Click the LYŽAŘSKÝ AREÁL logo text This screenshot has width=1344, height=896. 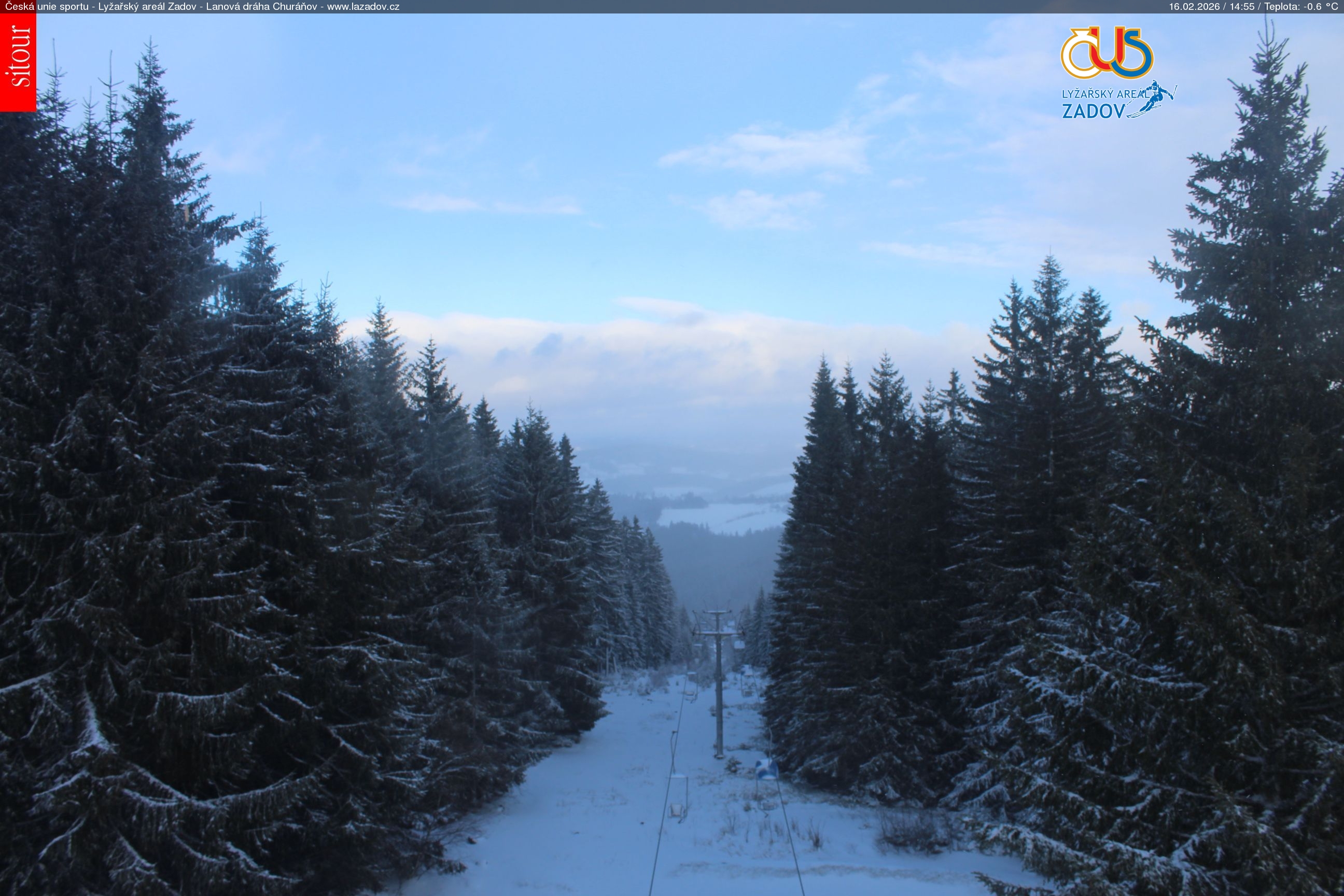coord(1103,94)
